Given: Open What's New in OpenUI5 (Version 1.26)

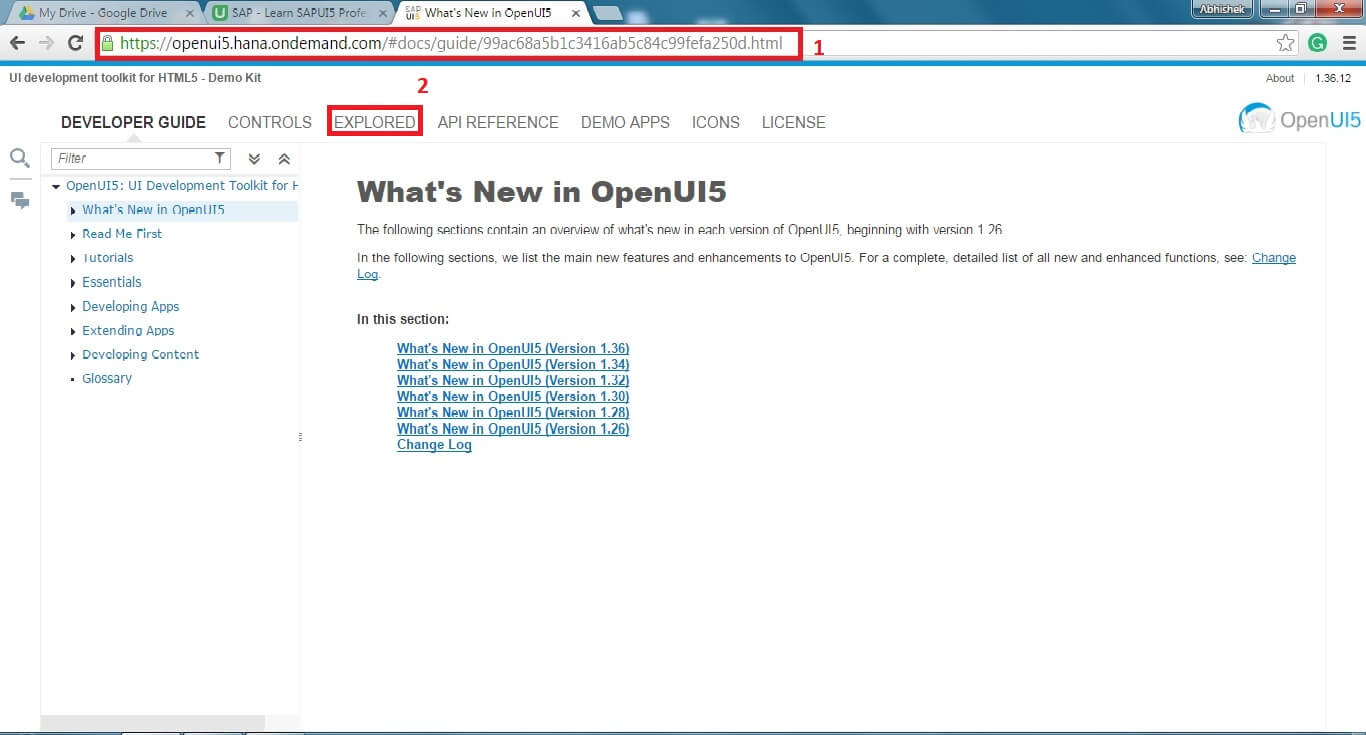Looking at the screenshot, I should coord(513,429).
